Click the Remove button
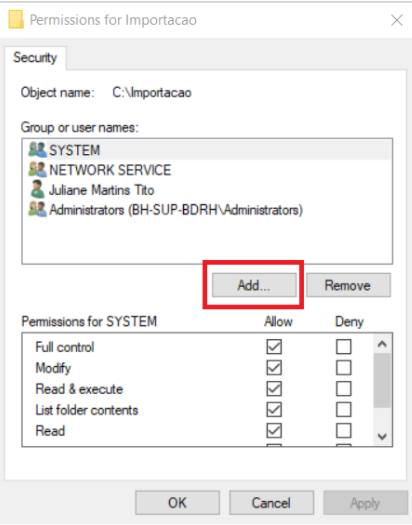 [348, 285]
